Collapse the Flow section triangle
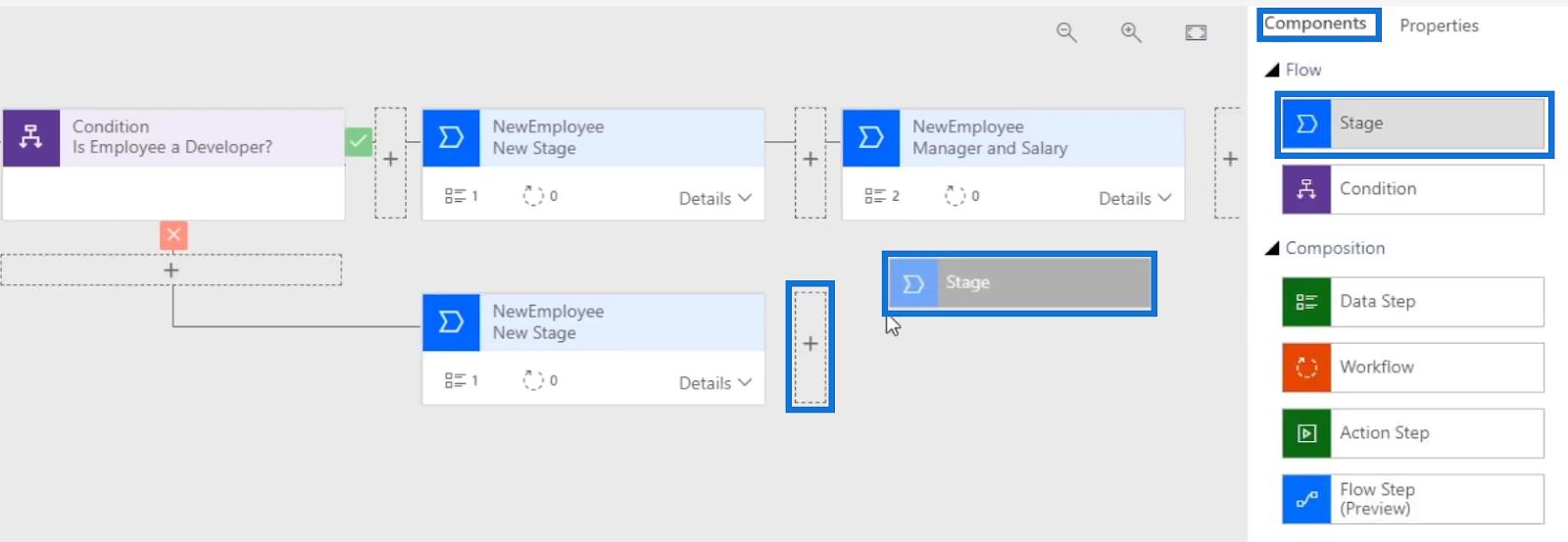This screenshot has width=1568, height=542. point(1272,70)
